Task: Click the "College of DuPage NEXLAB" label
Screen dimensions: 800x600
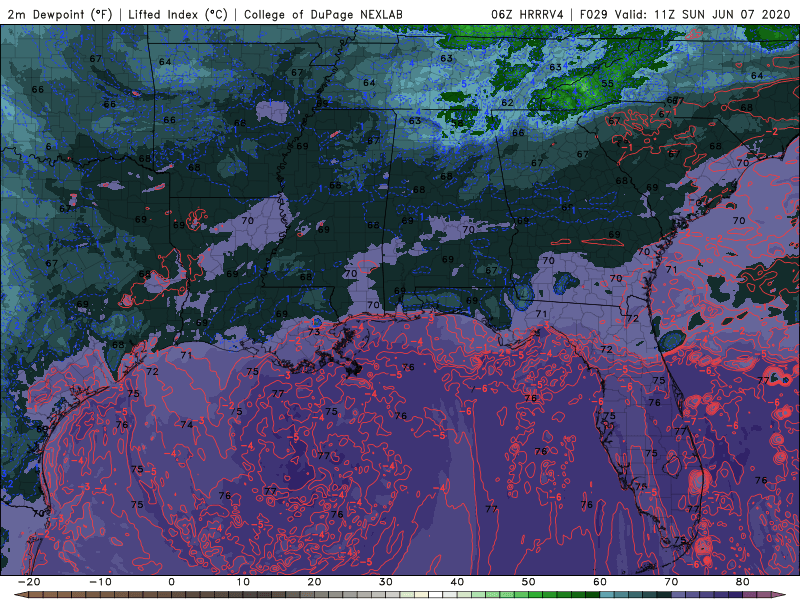Action: [323, 14]
